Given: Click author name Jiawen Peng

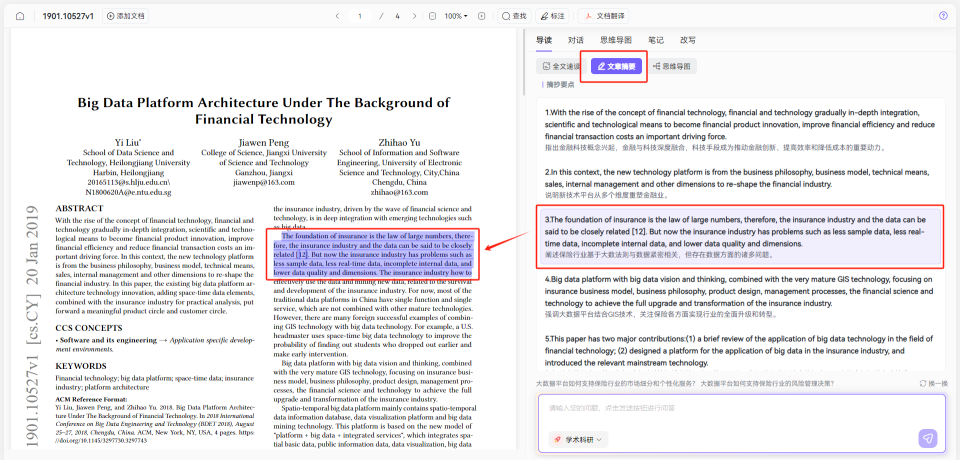Looking at the screenshot, I should coord(264,143).
